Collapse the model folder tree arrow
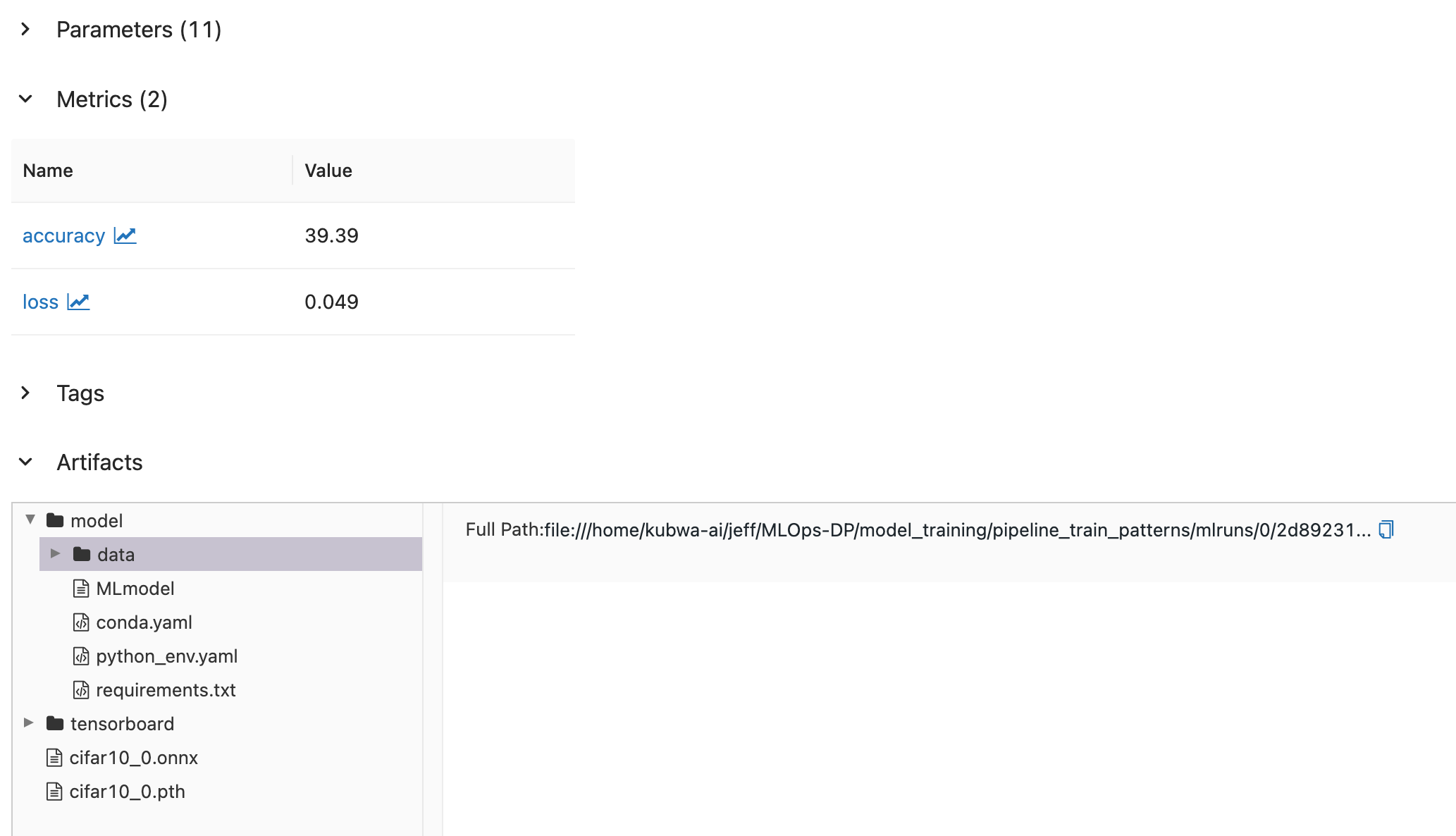The image size is (1456, 836). tap(30, 520)
